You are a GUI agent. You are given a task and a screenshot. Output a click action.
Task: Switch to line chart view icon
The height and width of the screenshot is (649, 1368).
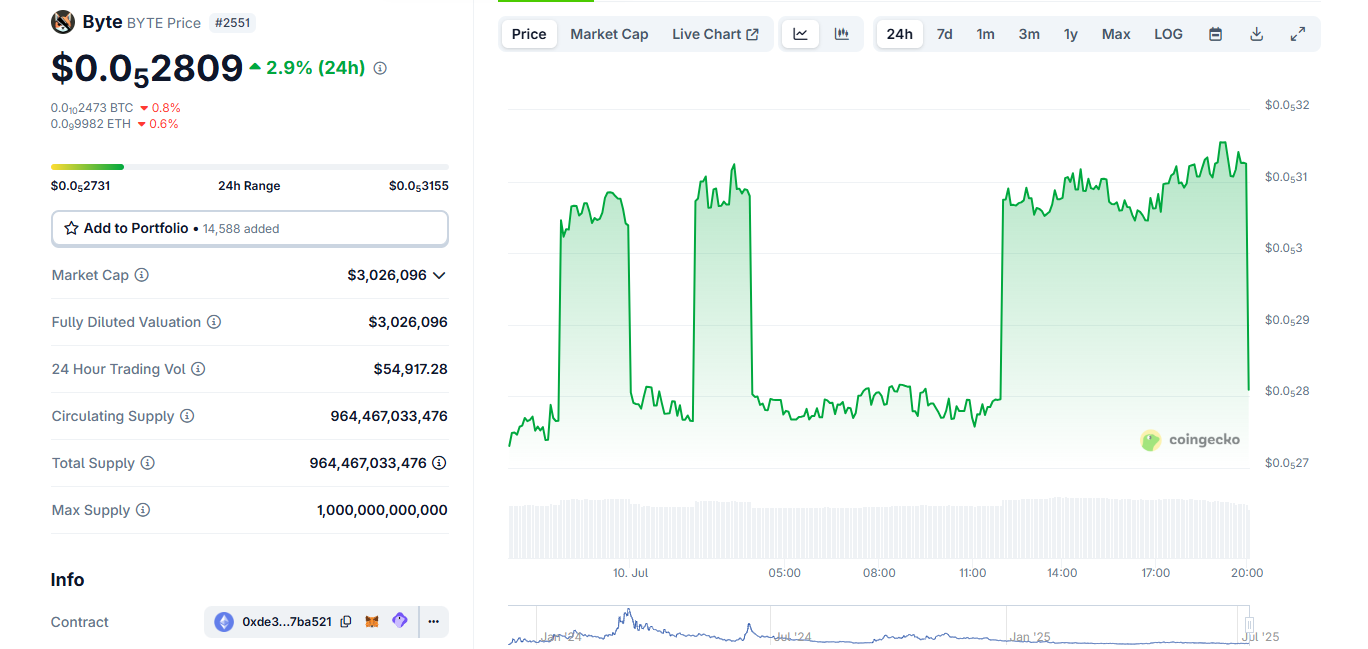point(800,34)
